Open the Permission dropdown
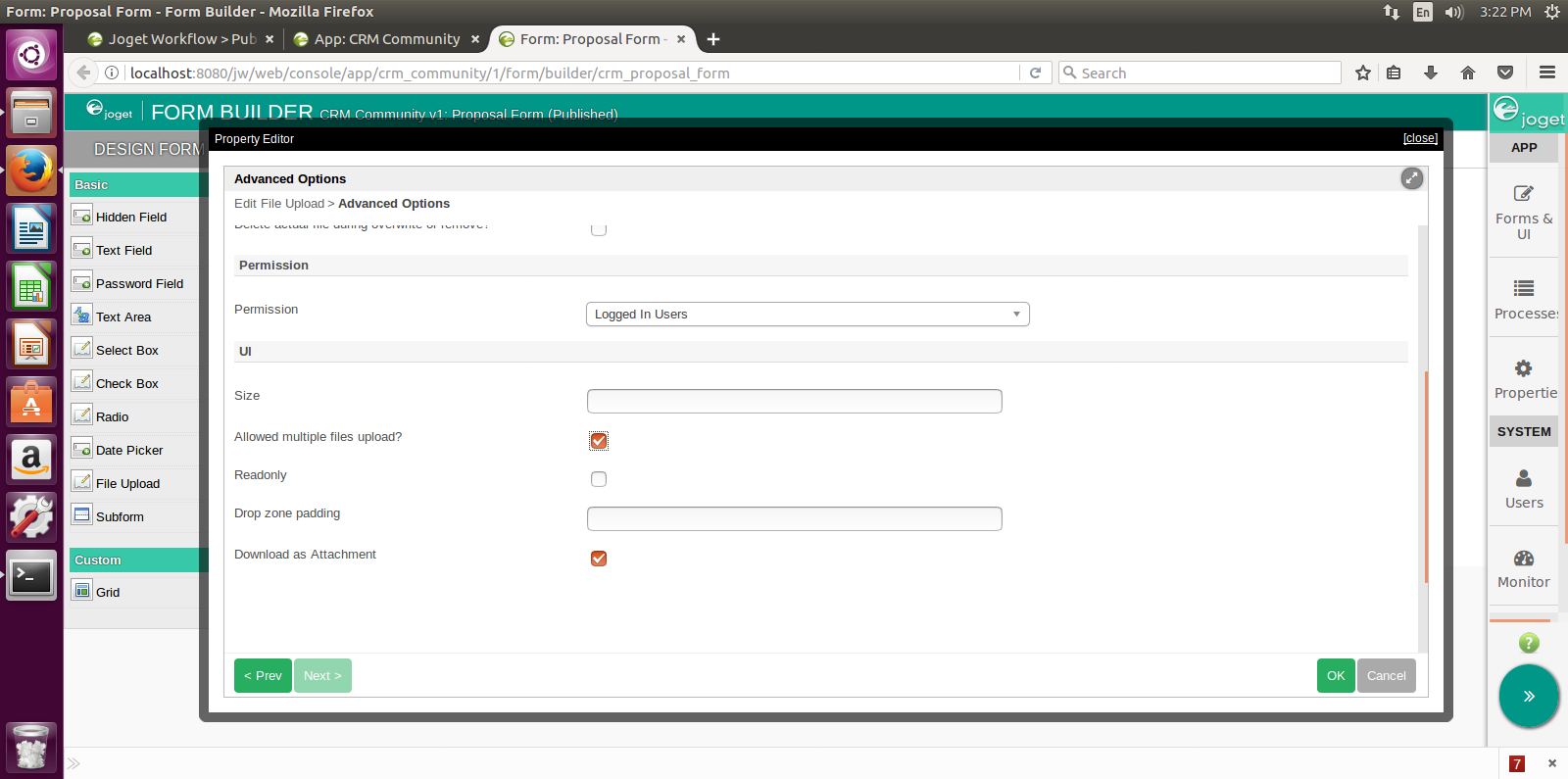Screen dimensions: 1568x779 (808, 314)
